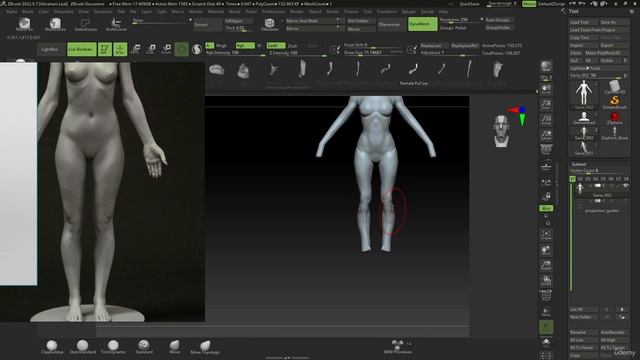Select the ZModeler brush icon
The width and height of the screenshot is (640, 360).
click(x=269, y=24)
